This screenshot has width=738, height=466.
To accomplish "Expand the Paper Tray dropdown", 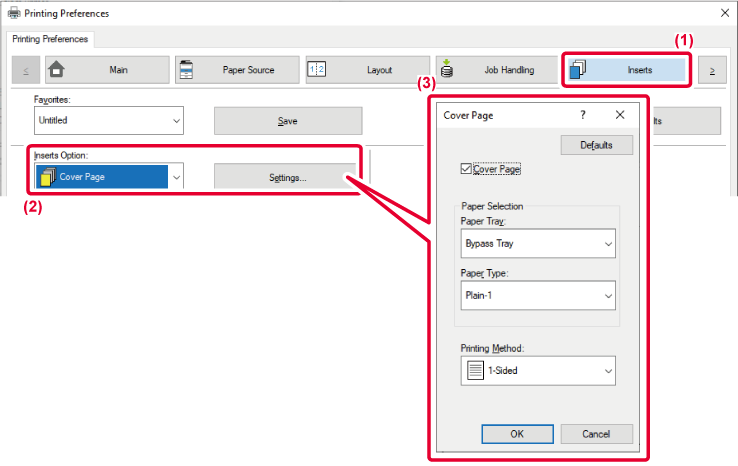I will pyautogui.click(x=536, y=243).
